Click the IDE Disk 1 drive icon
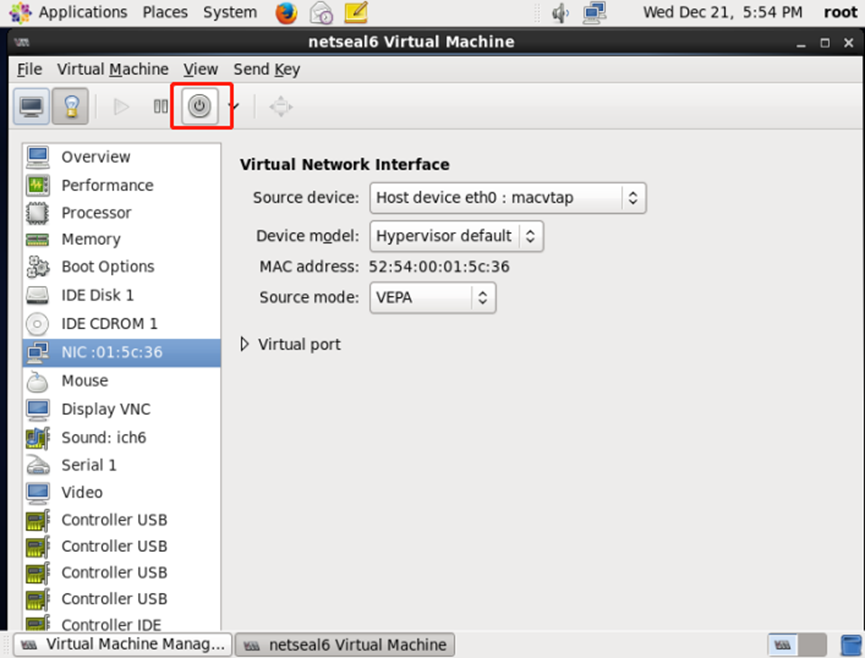 tap(38, 295)
